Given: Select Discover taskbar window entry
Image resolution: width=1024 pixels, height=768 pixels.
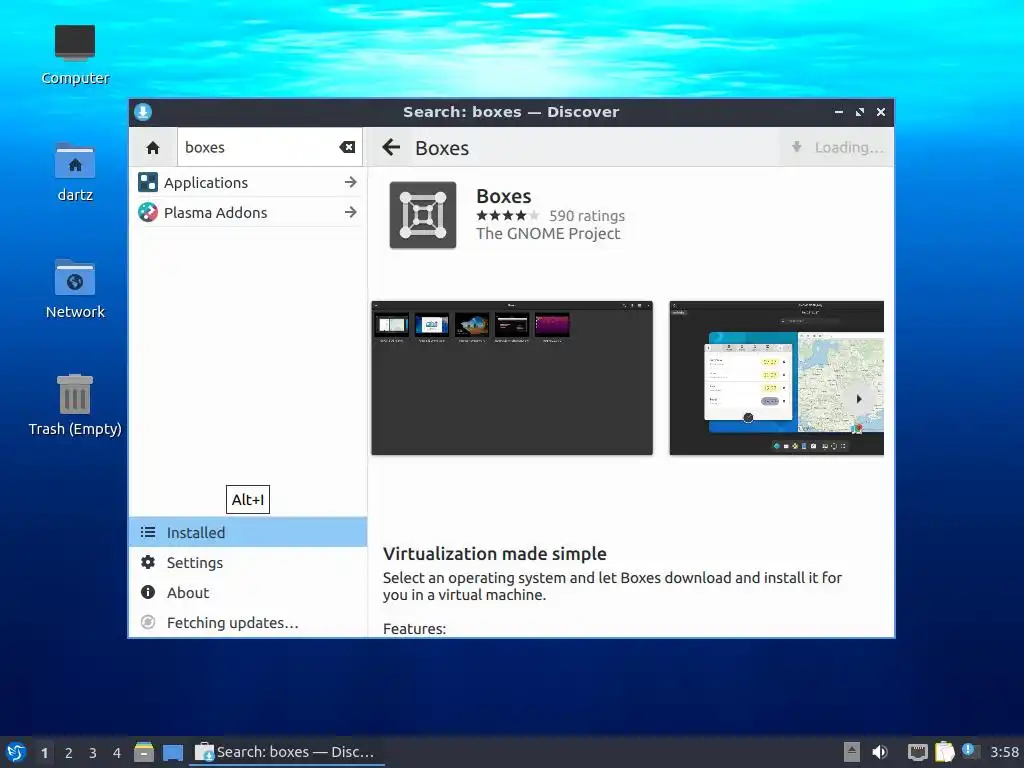Looking at the screenshot, I should click(x=287, y=752).
